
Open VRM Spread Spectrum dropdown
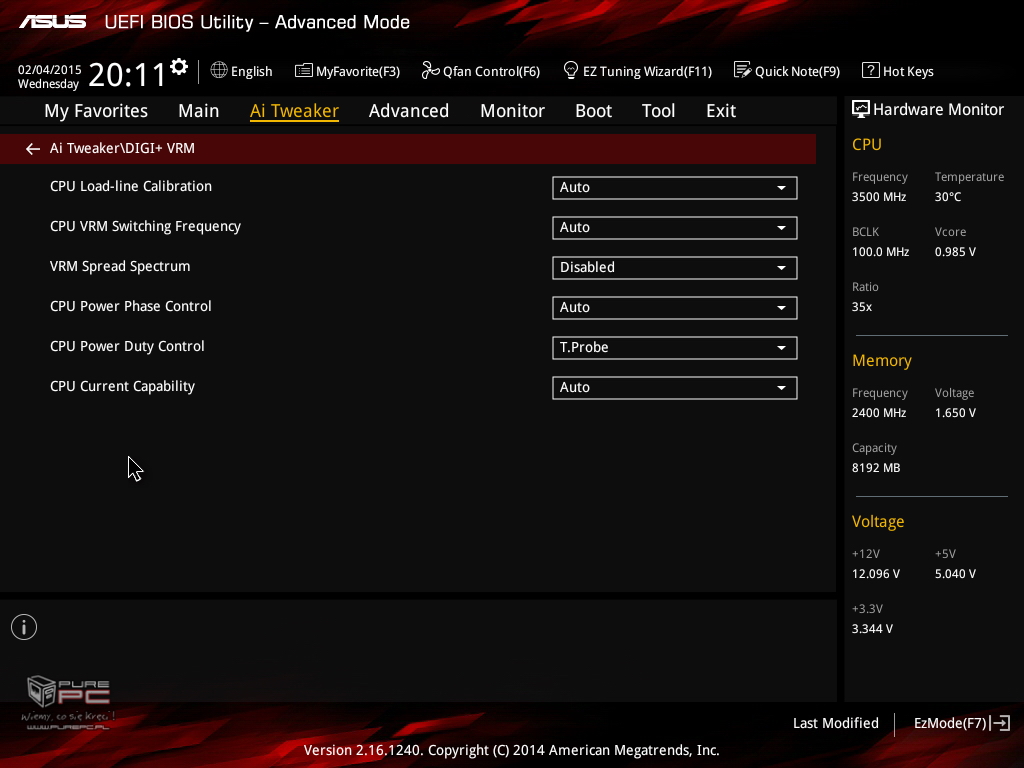675,267
